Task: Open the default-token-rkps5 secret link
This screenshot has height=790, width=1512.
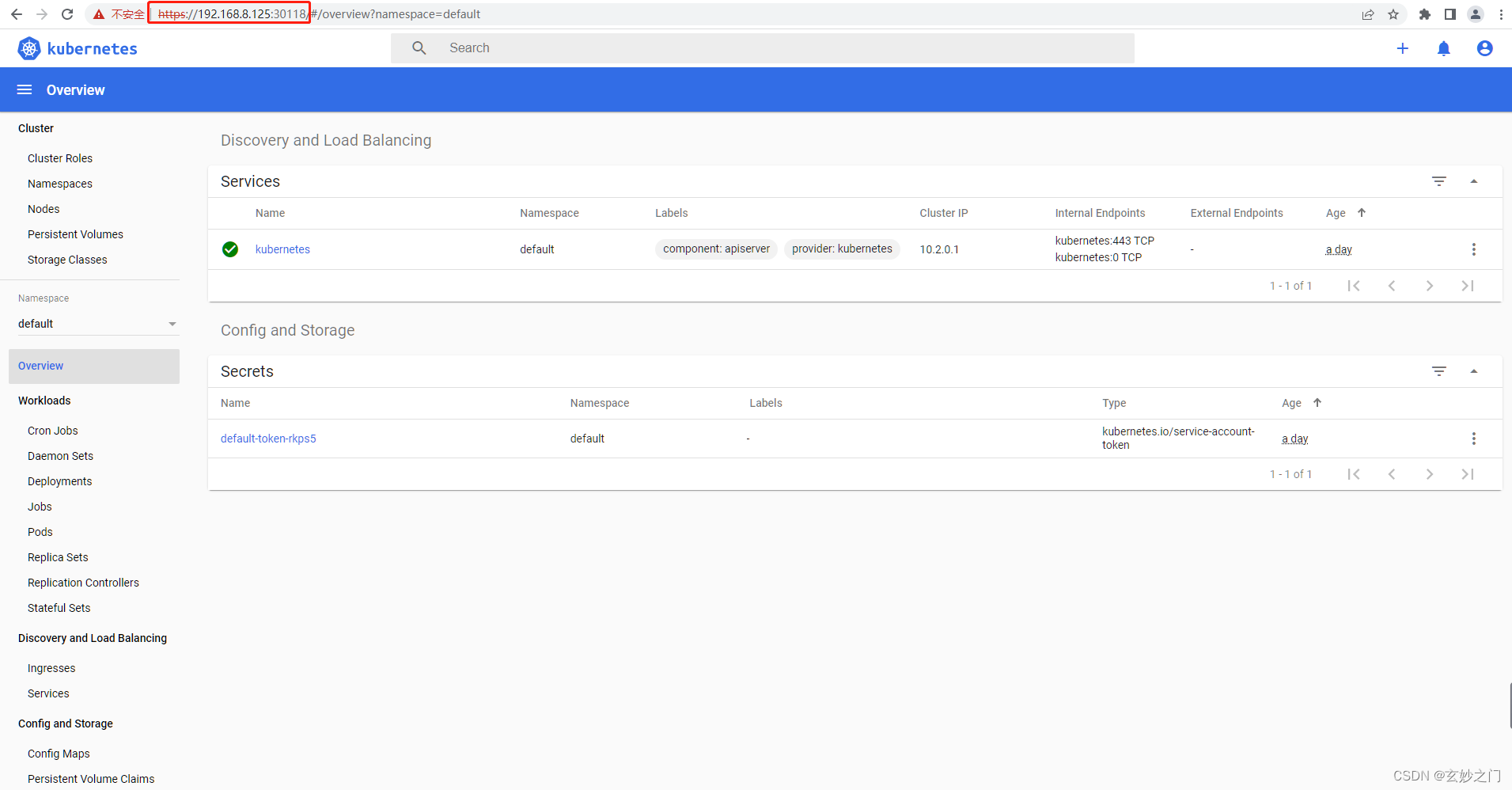Action: click(x=268, y=439)
